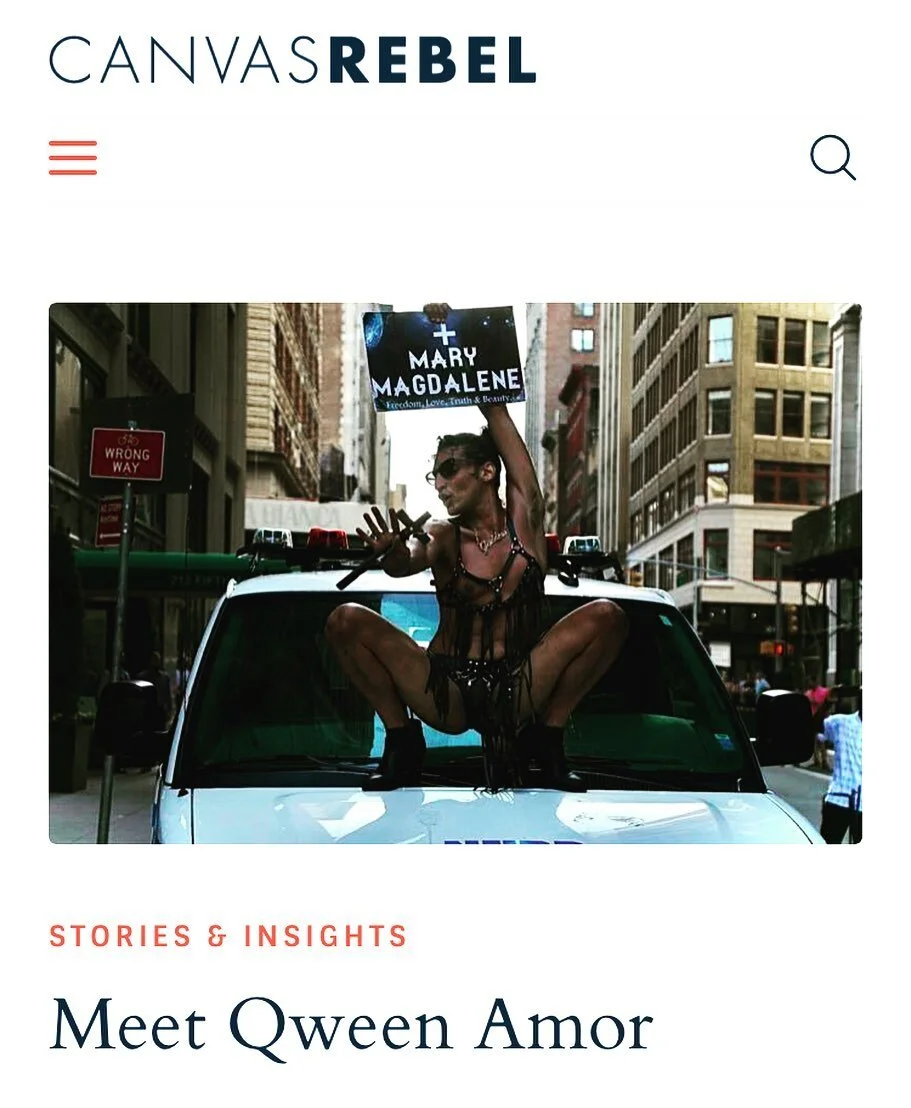Open the Stories & Insights category
This screenshot has height=1108, width=911.
(228, 935)
